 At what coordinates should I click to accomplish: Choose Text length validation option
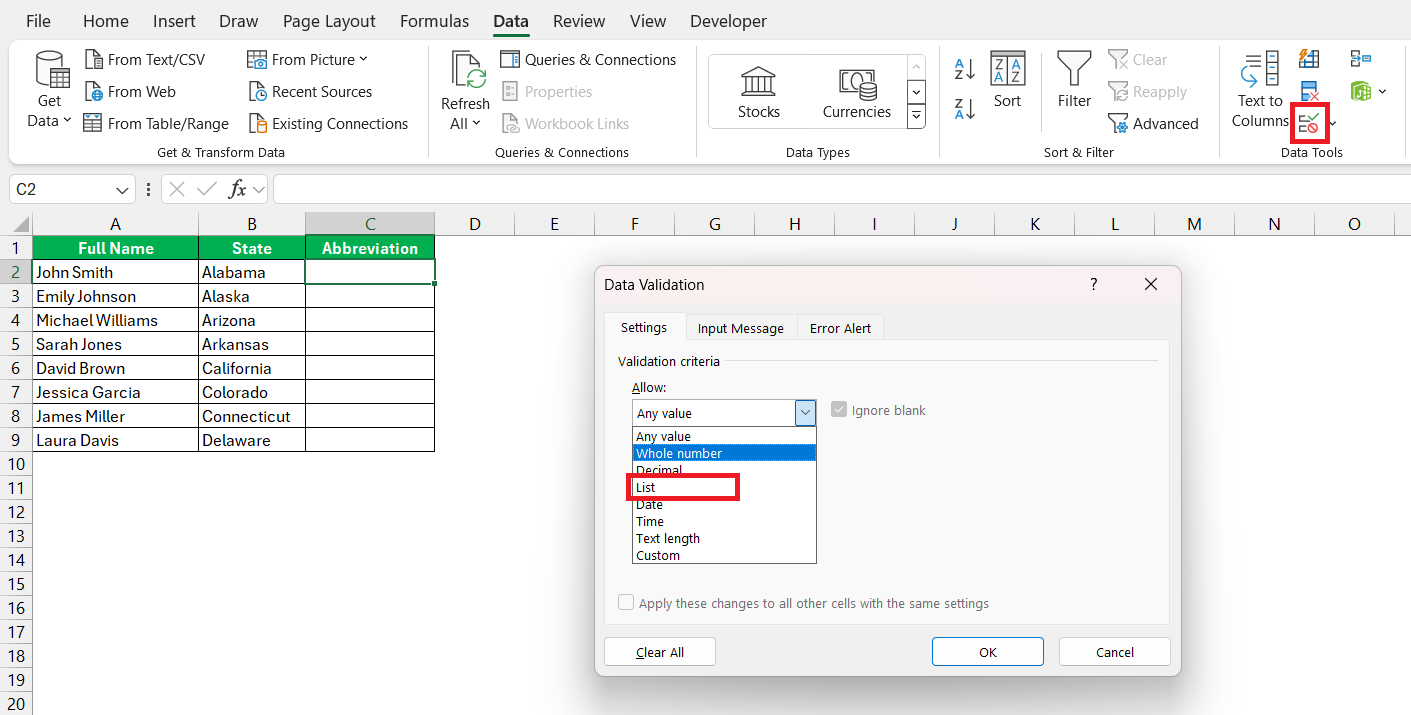(724, 538)
